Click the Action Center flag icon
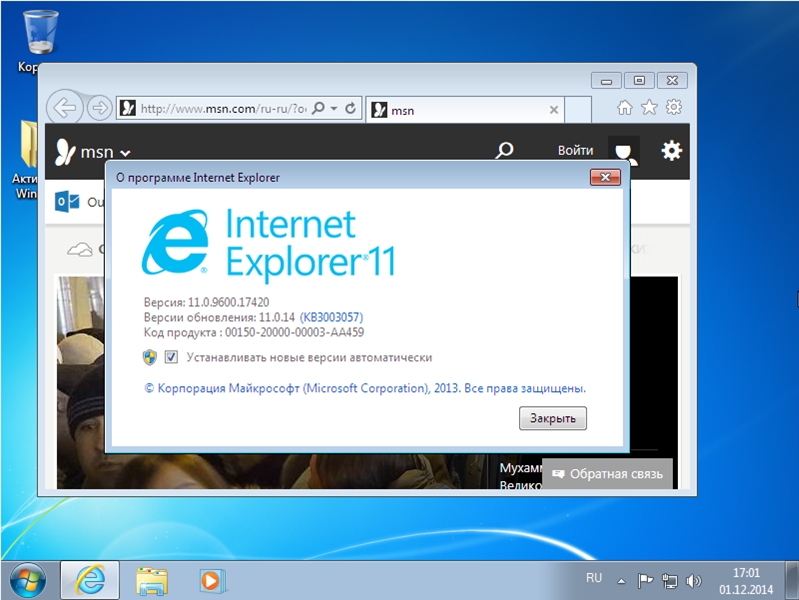This screenshot has height=600, width=799. coord(645,580)
